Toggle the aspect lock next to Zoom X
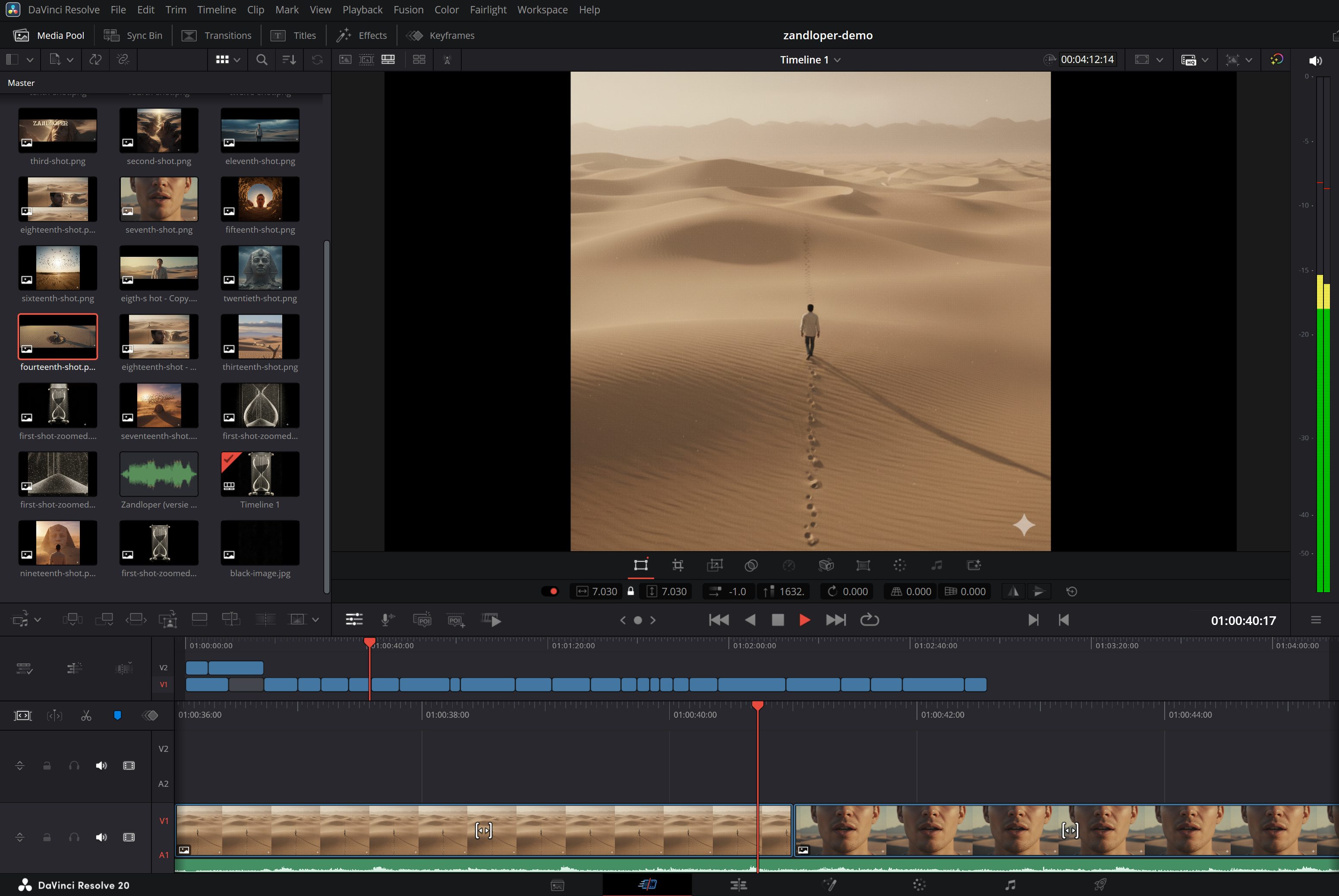The image size is (1339, 896). [x=630, y=591]
